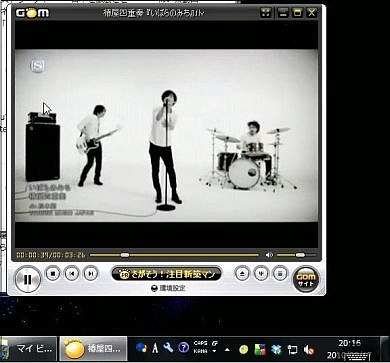Toggle the KANA indicator in language bar
The image size is (390, 363).
(200, 351)
